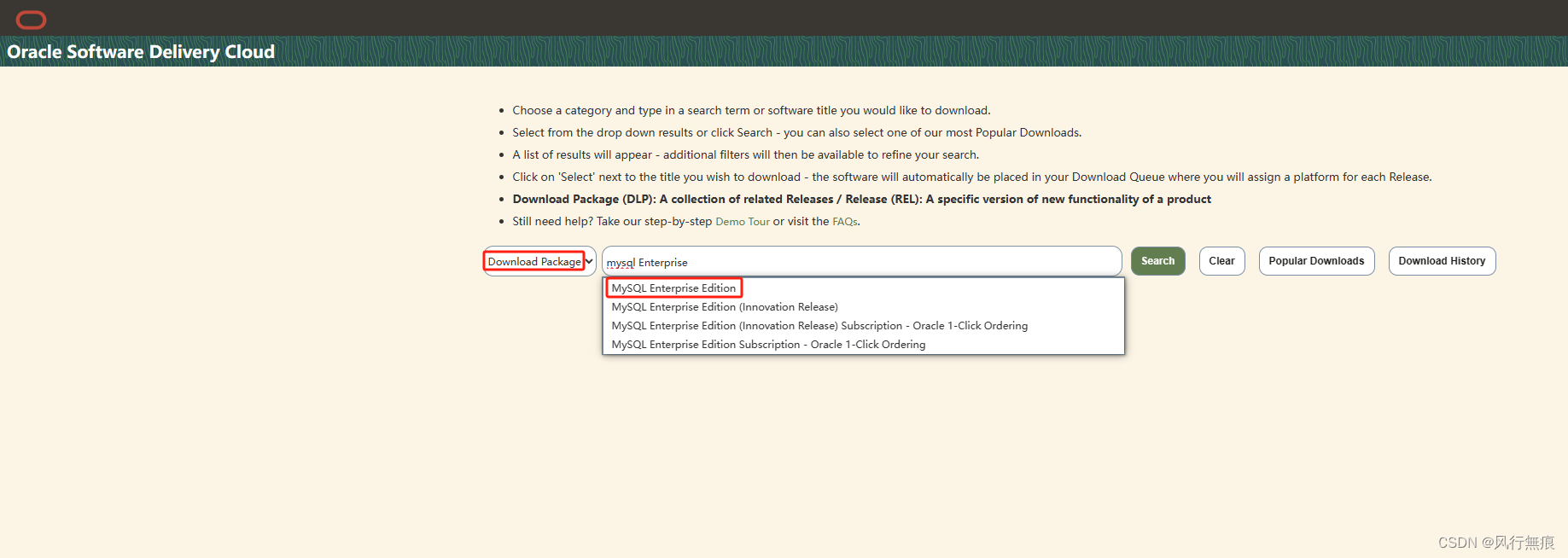Click the 'A list of results will appear' line
Viewport: 1568px width, 558px height.
pyautogui.click(x=745, y=155)
